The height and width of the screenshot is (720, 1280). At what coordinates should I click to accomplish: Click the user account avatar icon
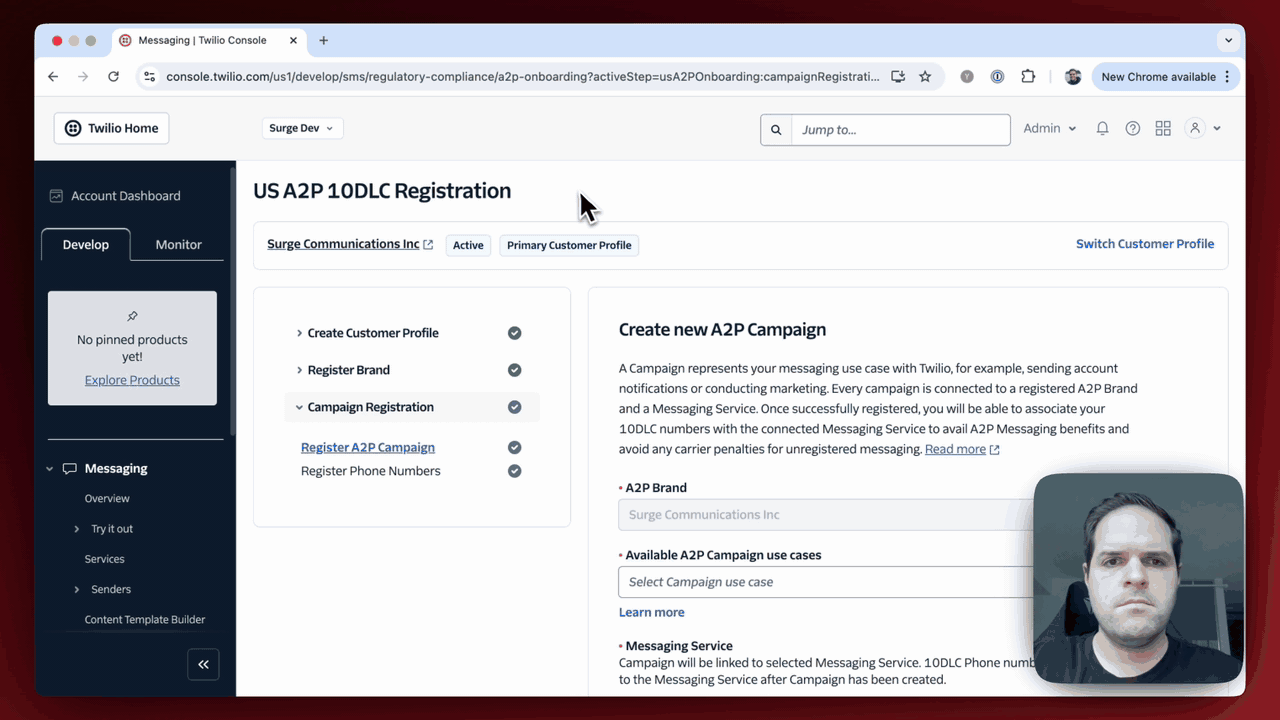click(x=1195, y=129)
